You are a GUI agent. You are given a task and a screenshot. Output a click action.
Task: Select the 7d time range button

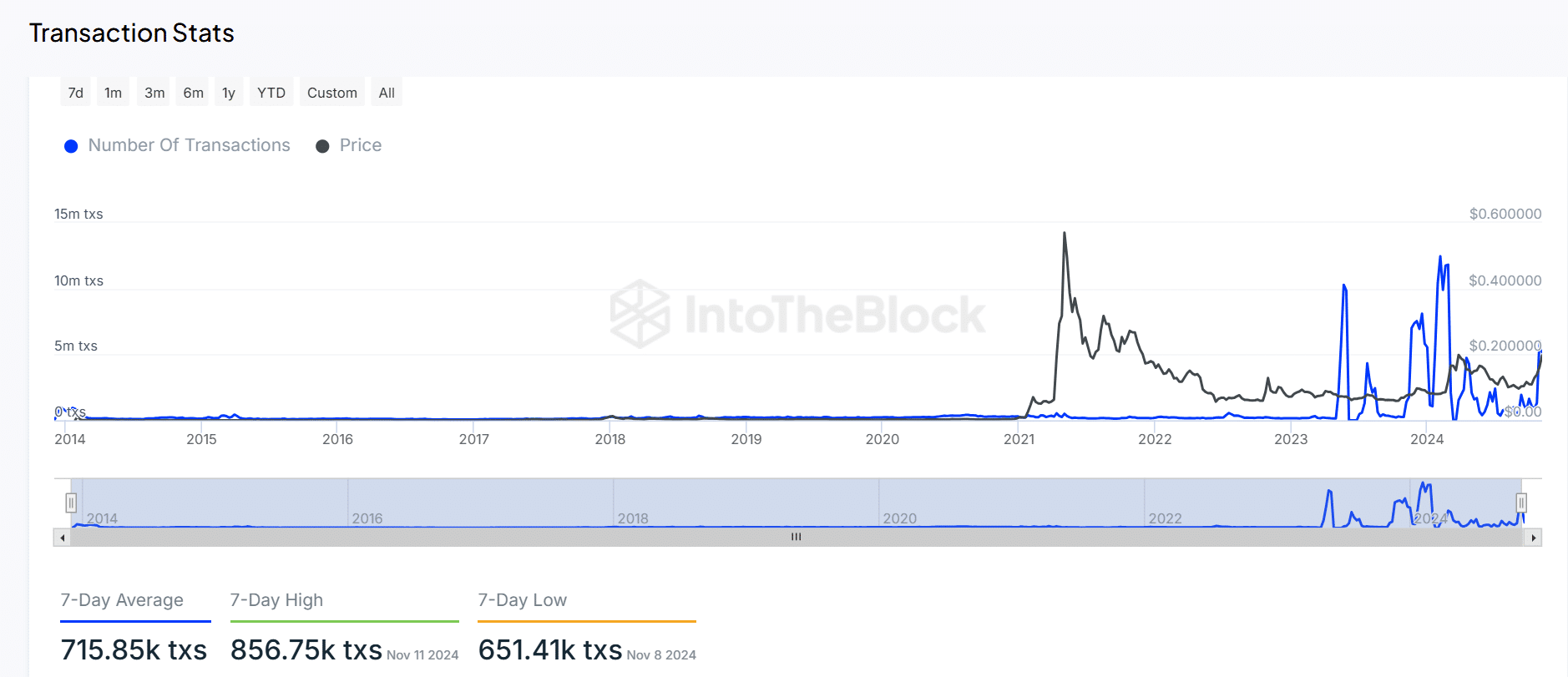[x=76, y=93]
